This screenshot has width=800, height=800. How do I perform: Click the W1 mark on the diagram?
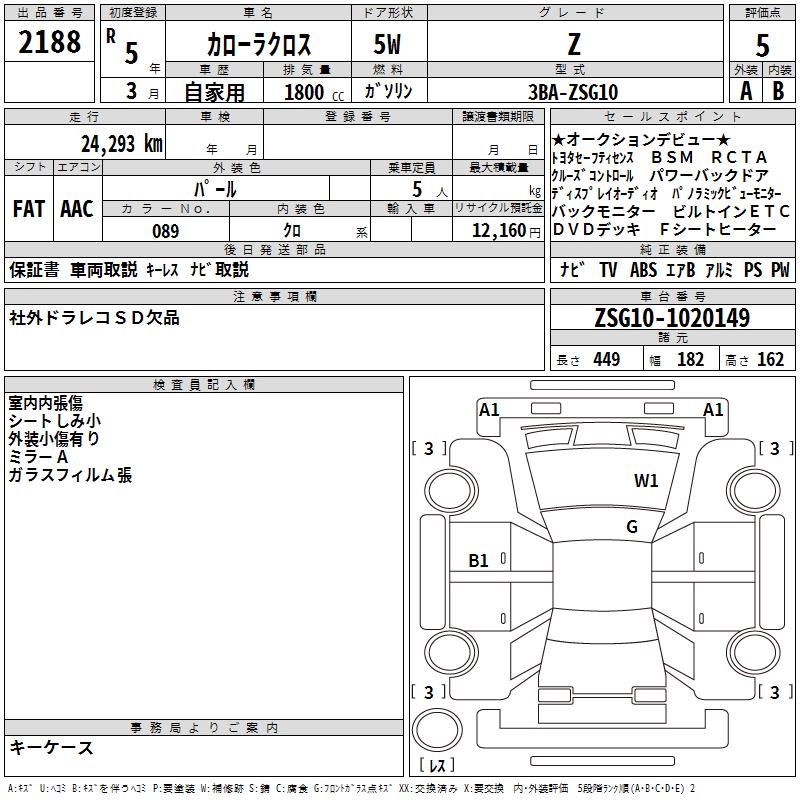(x=646, y=481)
